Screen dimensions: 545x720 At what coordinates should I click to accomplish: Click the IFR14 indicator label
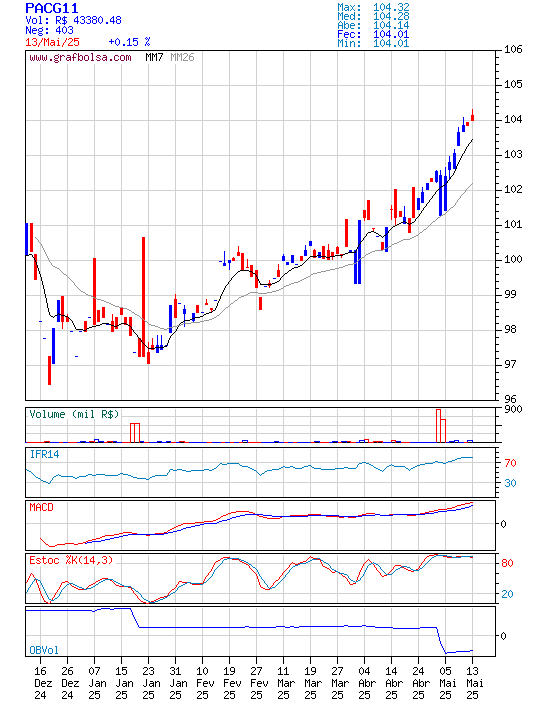pyautogui.click(x=45, y=454)
